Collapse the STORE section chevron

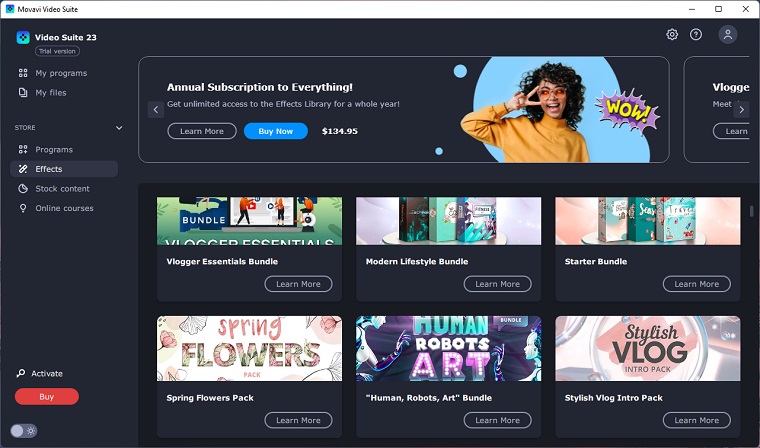(119, 128)
